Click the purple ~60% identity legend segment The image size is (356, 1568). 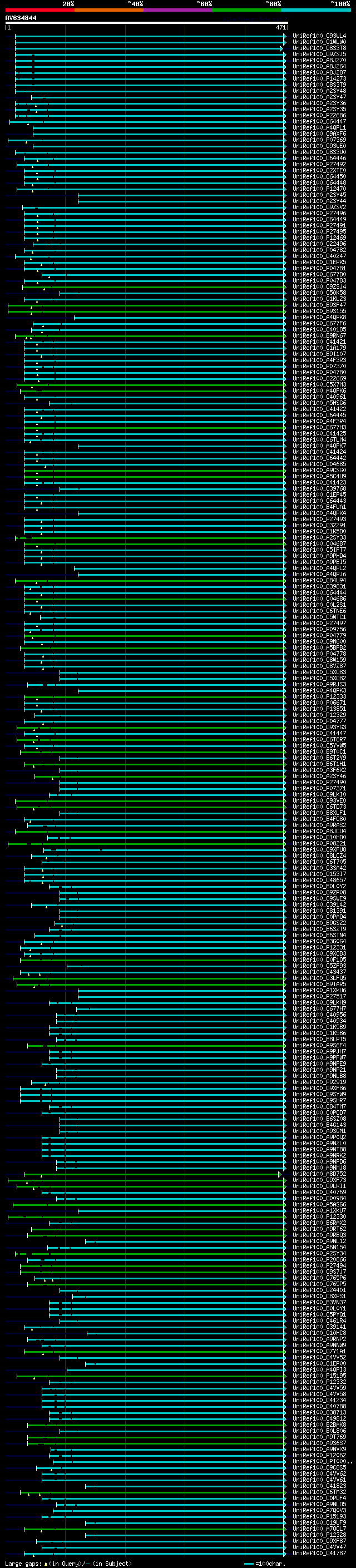click(177, 10)
